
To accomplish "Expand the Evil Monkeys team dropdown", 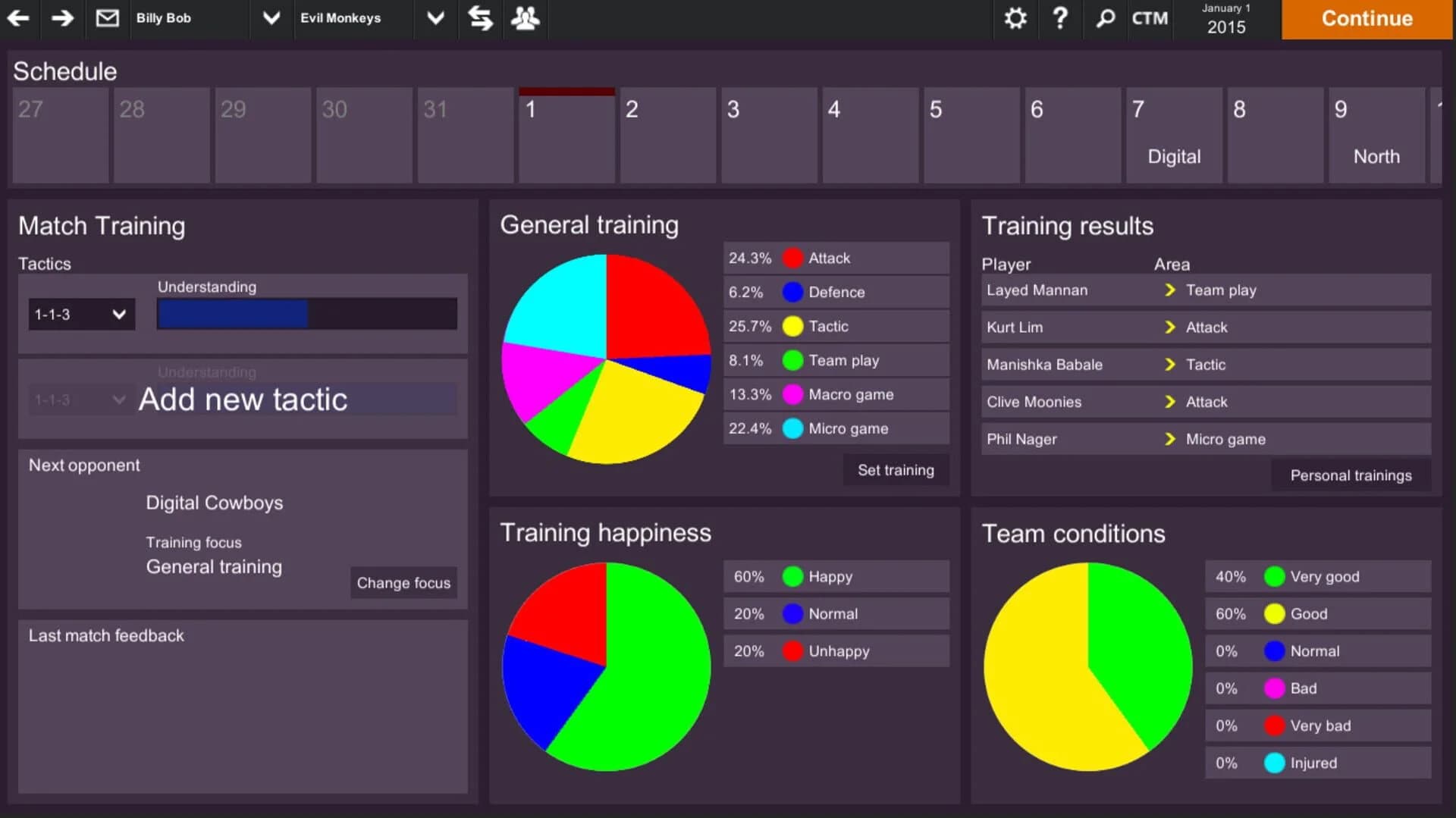I will (435, 18).
